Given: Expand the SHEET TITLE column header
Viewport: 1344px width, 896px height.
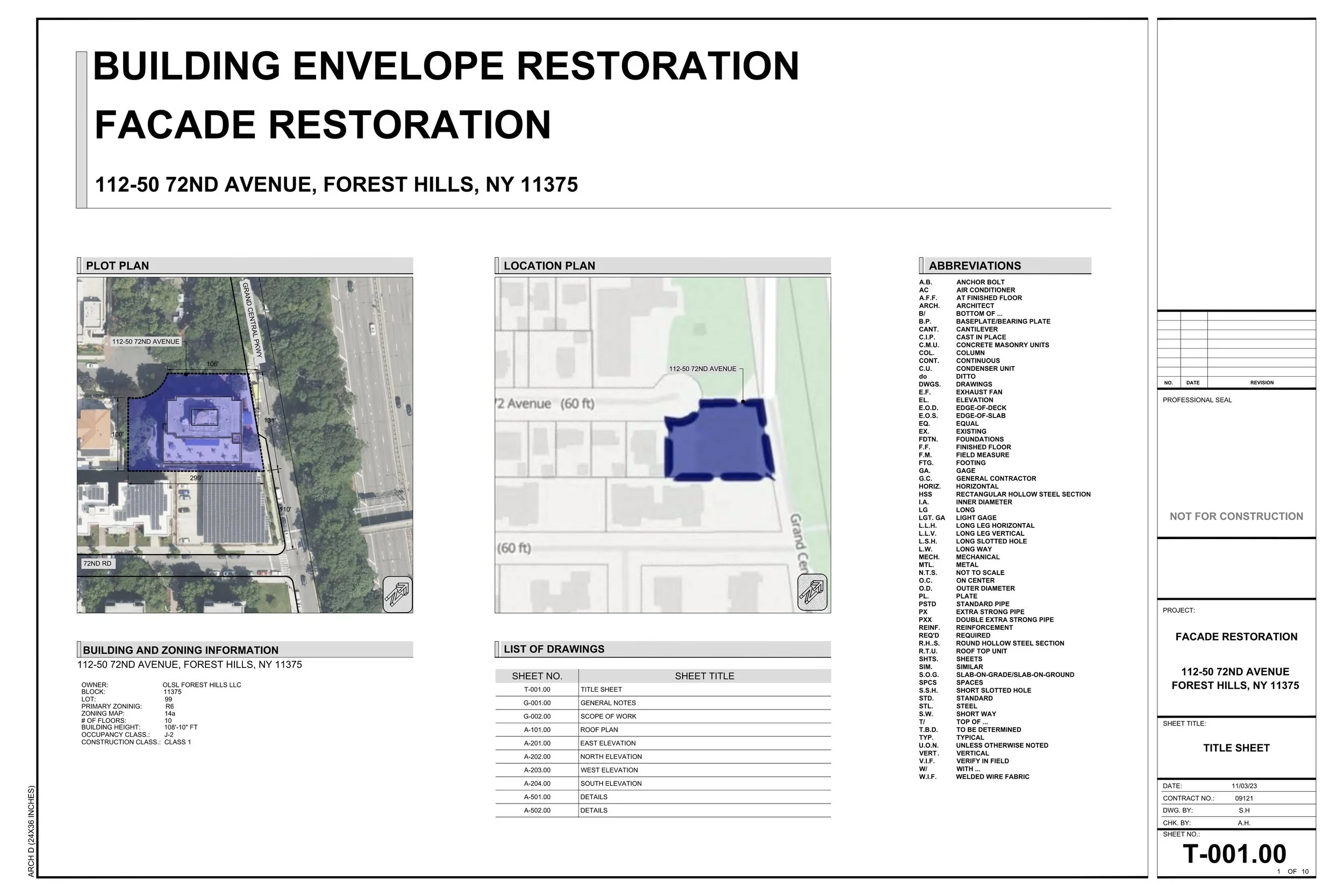Looking at the screenshot, I should pos(705,676).
